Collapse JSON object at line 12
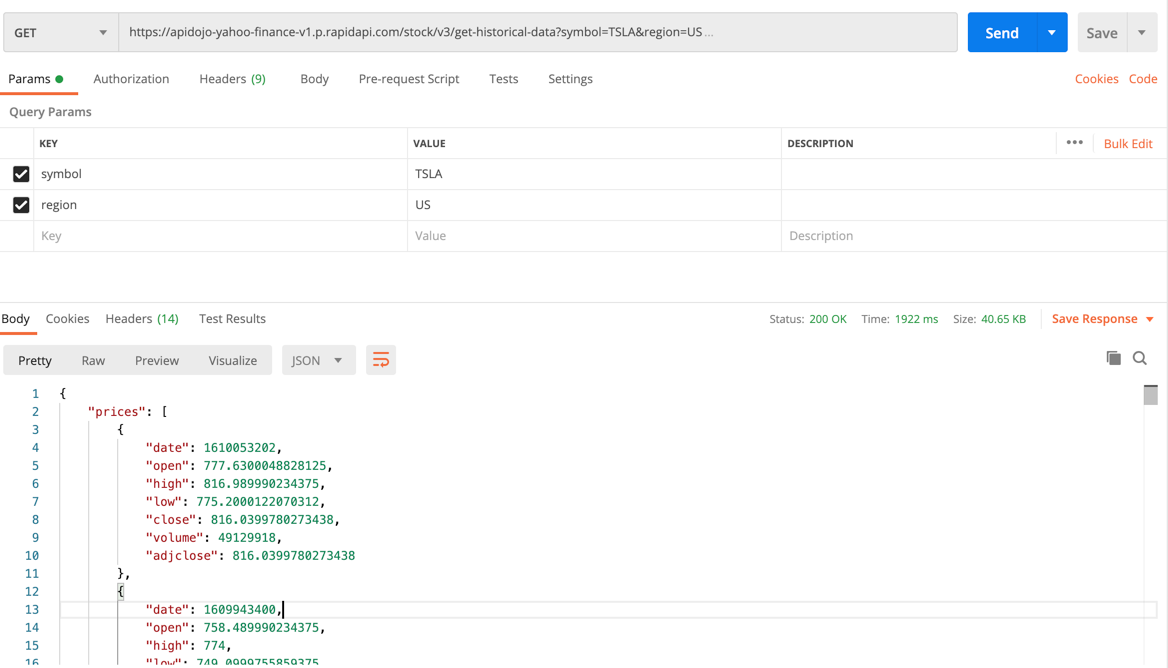This screenshot has height=668, width=1168. [x=121, y=591]
